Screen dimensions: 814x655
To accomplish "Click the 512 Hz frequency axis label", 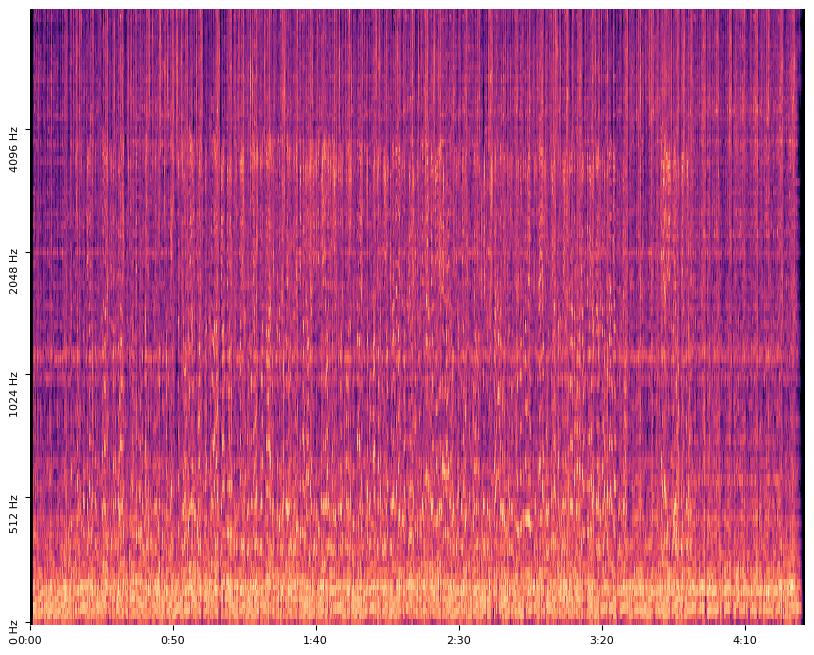I will [x=13, y=514].
